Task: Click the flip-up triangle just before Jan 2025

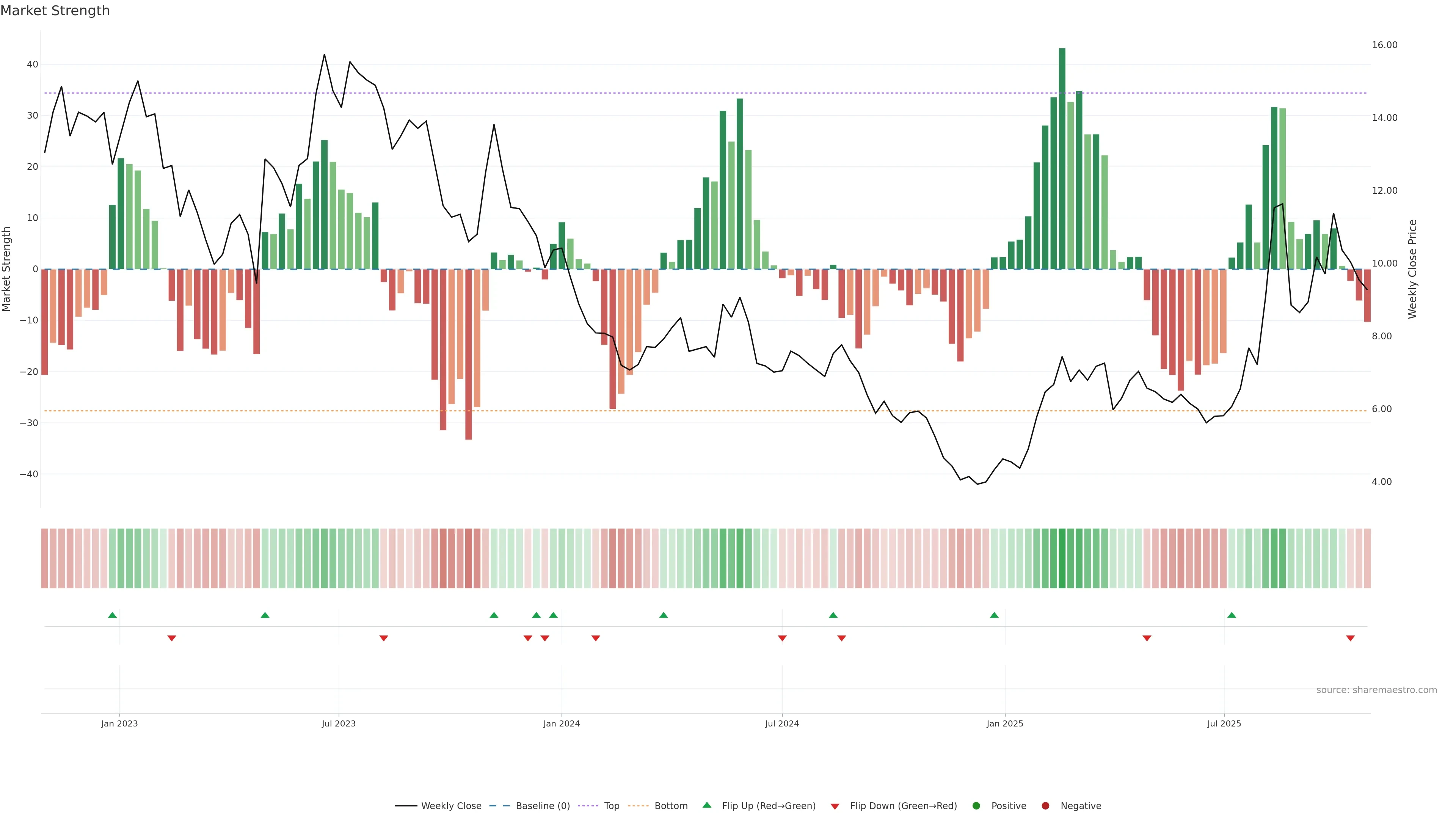Action: [994, 615]
